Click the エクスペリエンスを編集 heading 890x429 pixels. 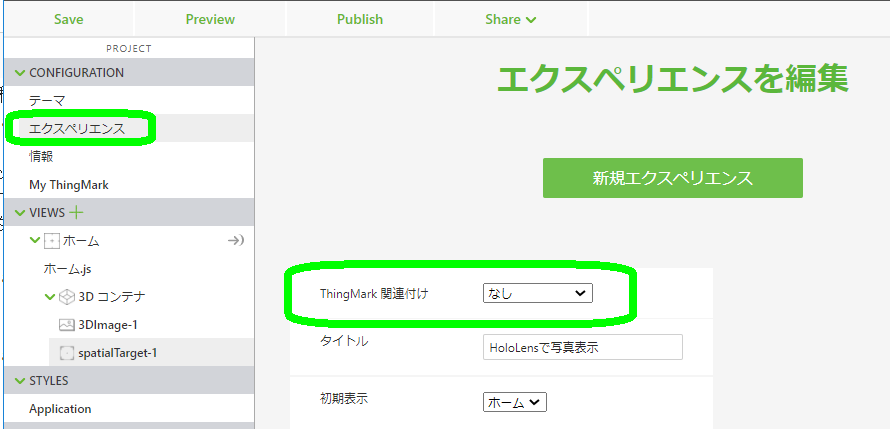[673, 78]
